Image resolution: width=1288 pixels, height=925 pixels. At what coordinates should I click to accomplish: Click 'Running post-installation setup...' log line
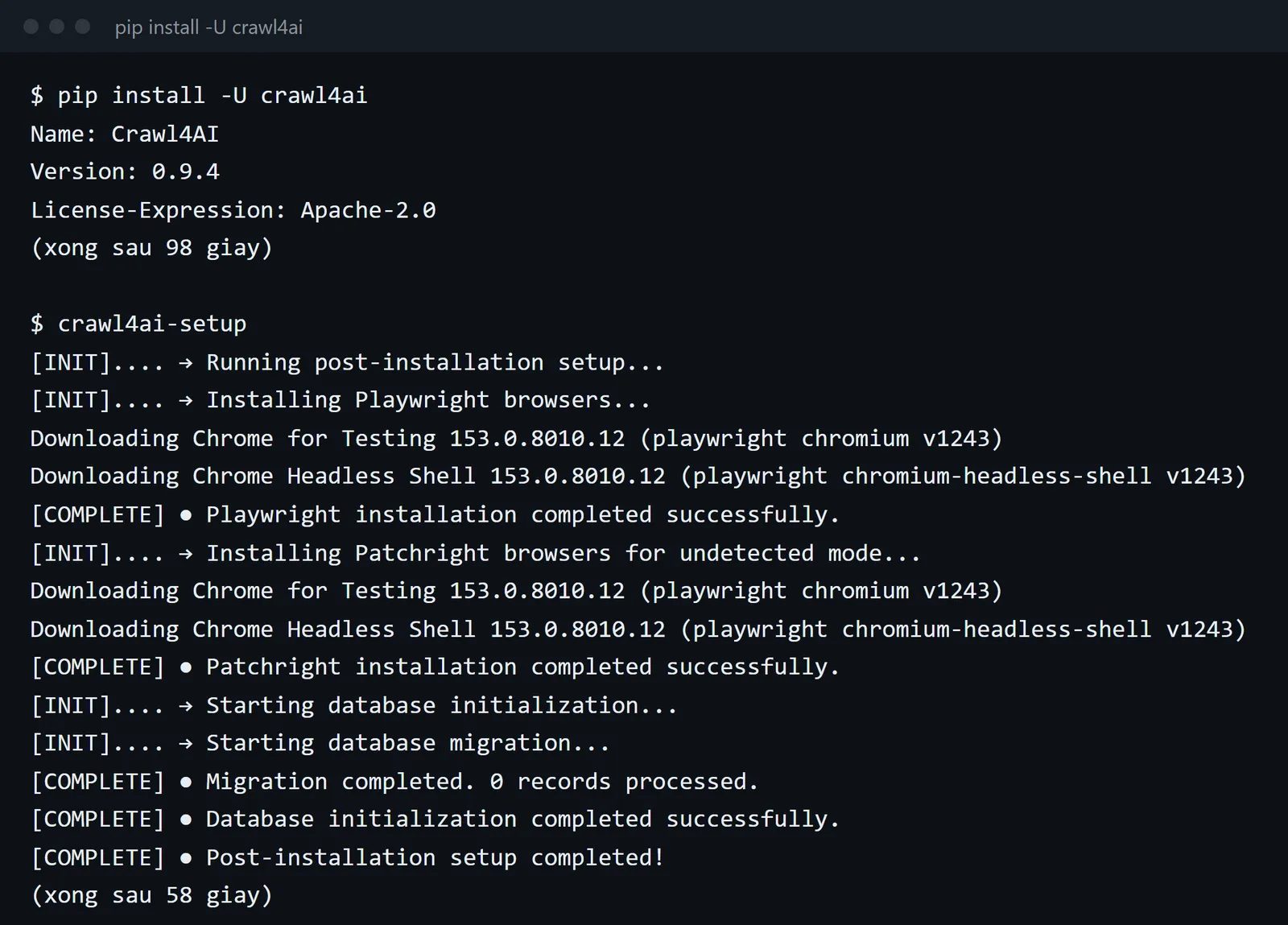tap(348, 362)
